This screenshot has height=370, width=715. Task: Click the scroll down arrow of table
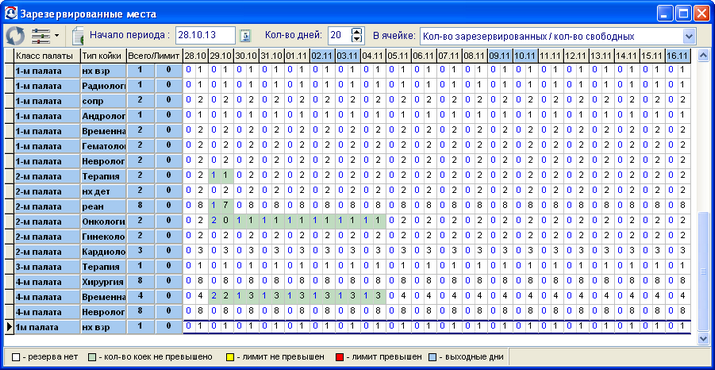[703, 338]
